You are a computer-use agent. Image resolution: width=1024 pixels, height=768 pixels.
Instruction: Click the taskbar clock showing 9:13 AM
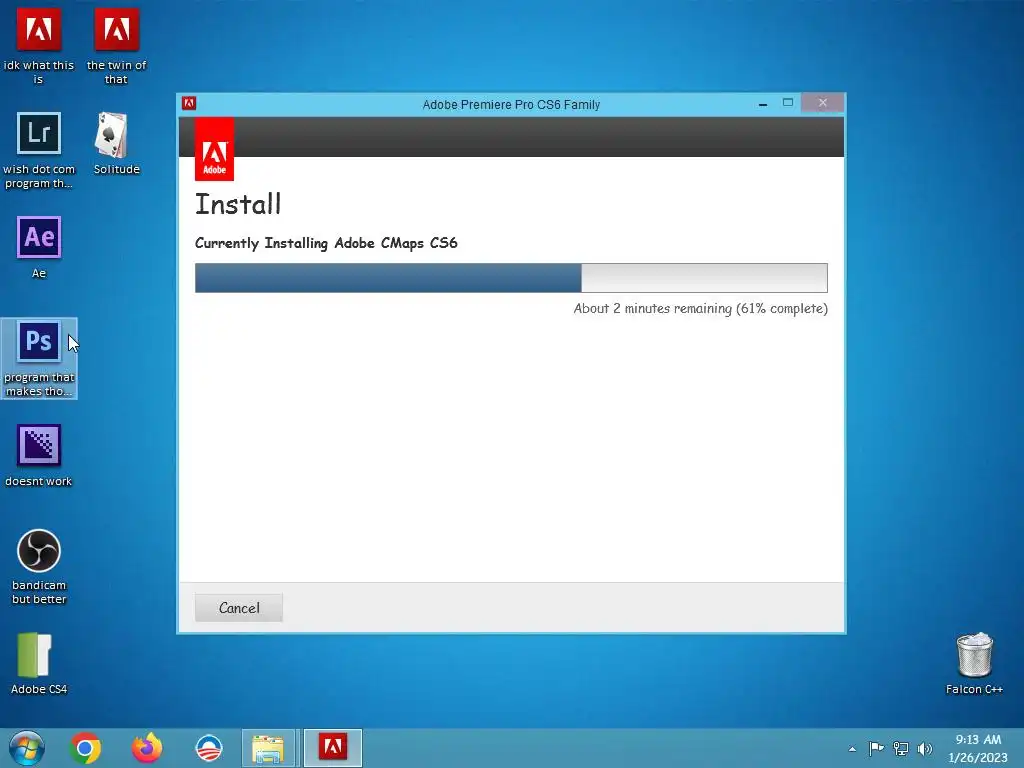[978, 748]
